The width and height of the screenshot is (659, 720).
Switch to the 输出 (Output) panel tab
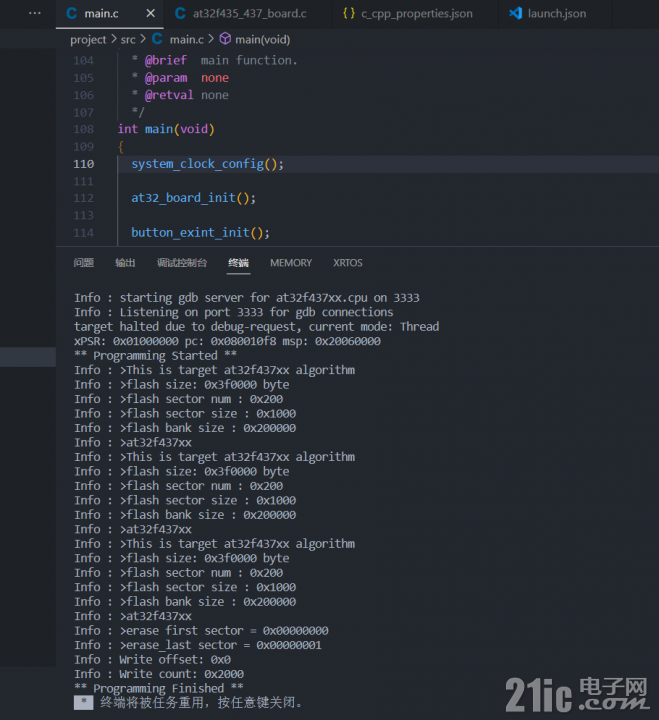coord(125,263)
